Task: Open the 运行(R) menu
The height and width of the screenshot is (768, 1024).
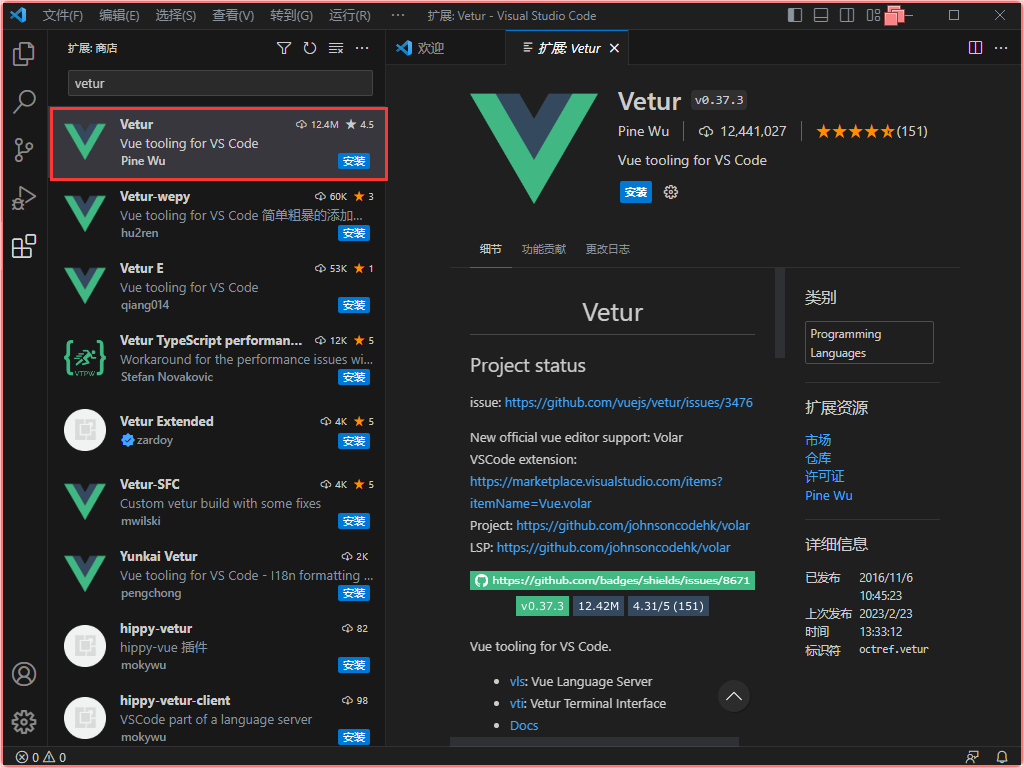Action: click(349, 16)
